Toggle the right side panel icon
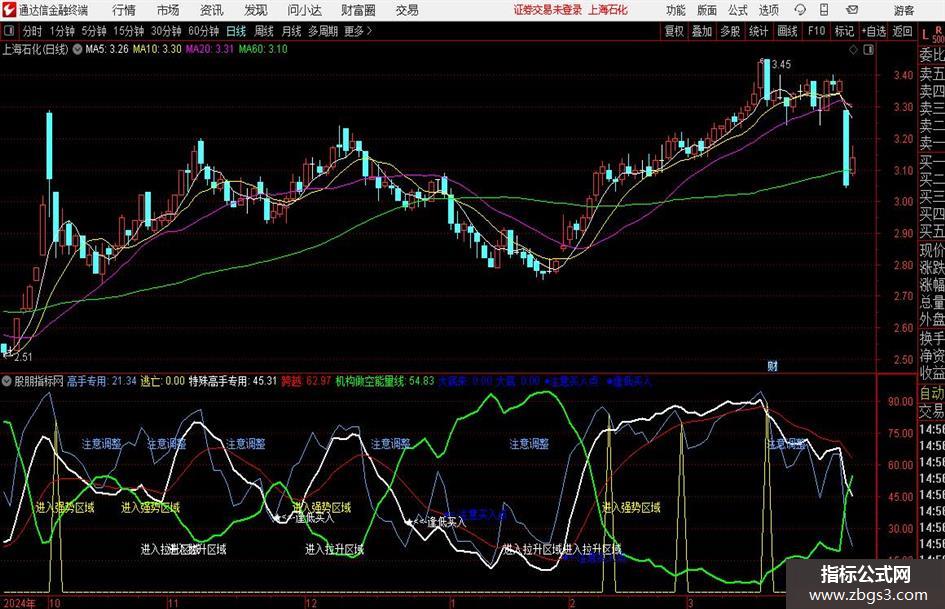Viewport: 945px width, 609px height. 868,50
